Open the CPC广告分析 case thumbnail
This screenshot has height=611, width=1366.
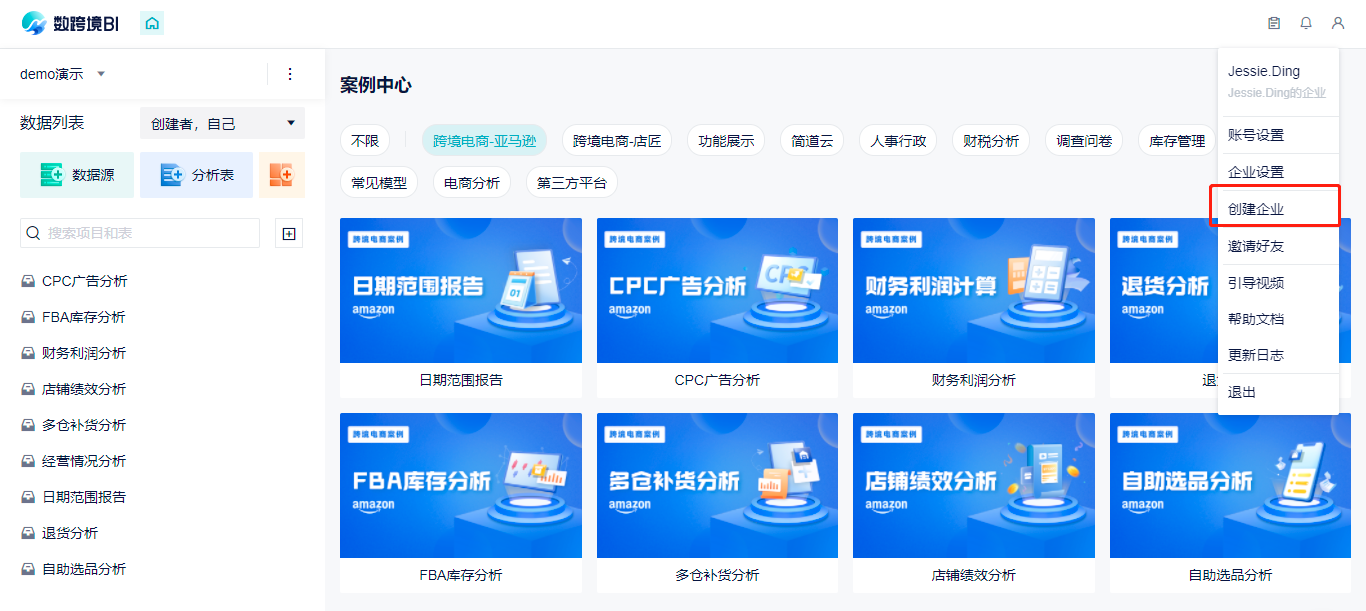click(x=717, y=291)
